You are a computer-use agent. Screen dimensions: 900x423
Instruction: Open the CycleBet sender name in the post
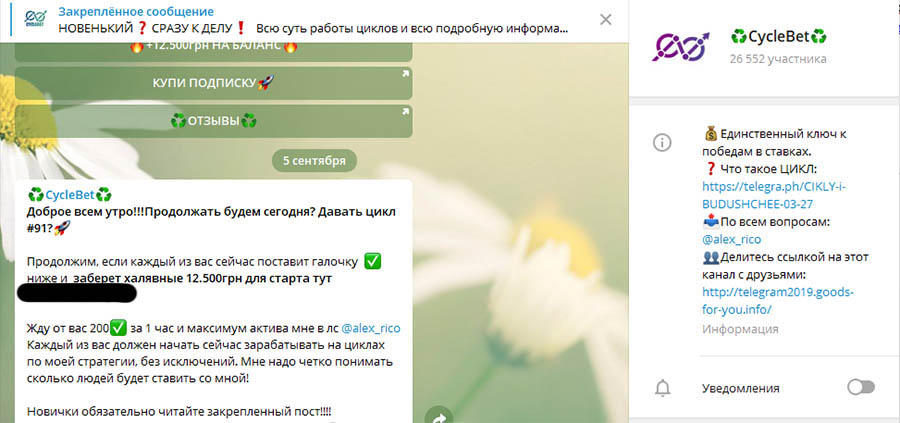[x=69, y=193]
